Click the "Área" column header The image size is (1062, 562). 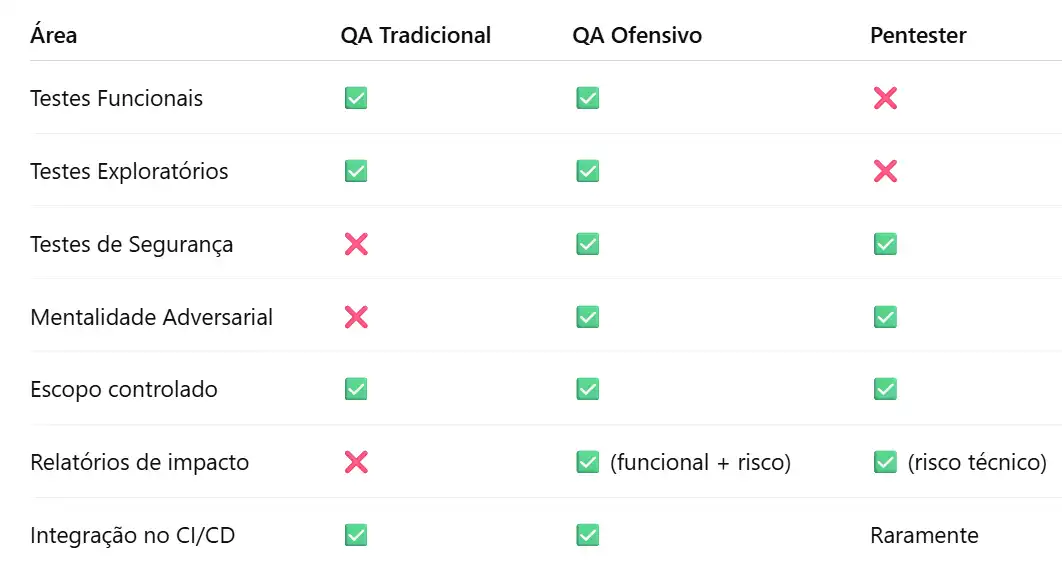pyautogui.click(x=54, y=35)
